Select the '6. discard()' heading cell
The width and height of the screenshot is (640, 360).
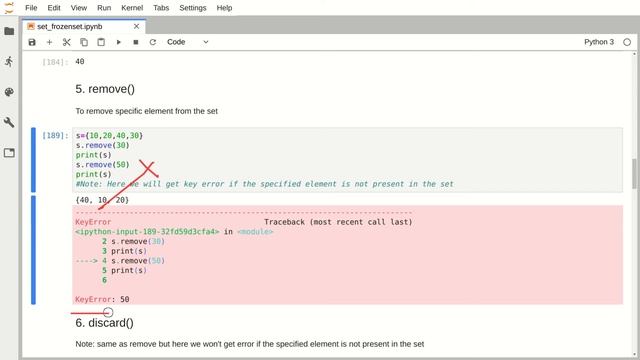point(104,323)
